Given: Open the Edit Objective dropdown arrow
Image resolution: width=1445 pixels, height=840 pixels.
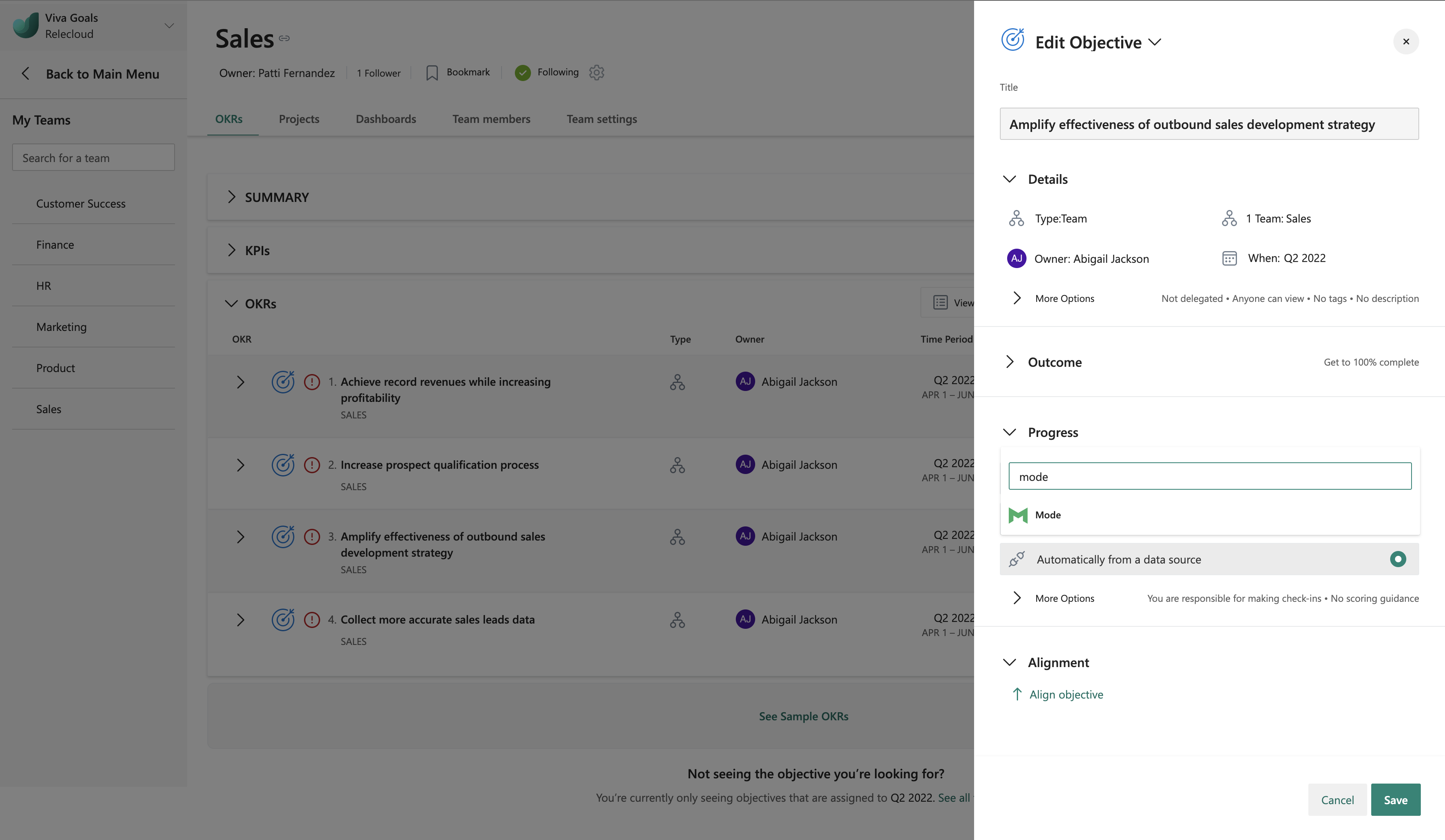Looking at the screenshot, I should click(x=1155, y=42).
